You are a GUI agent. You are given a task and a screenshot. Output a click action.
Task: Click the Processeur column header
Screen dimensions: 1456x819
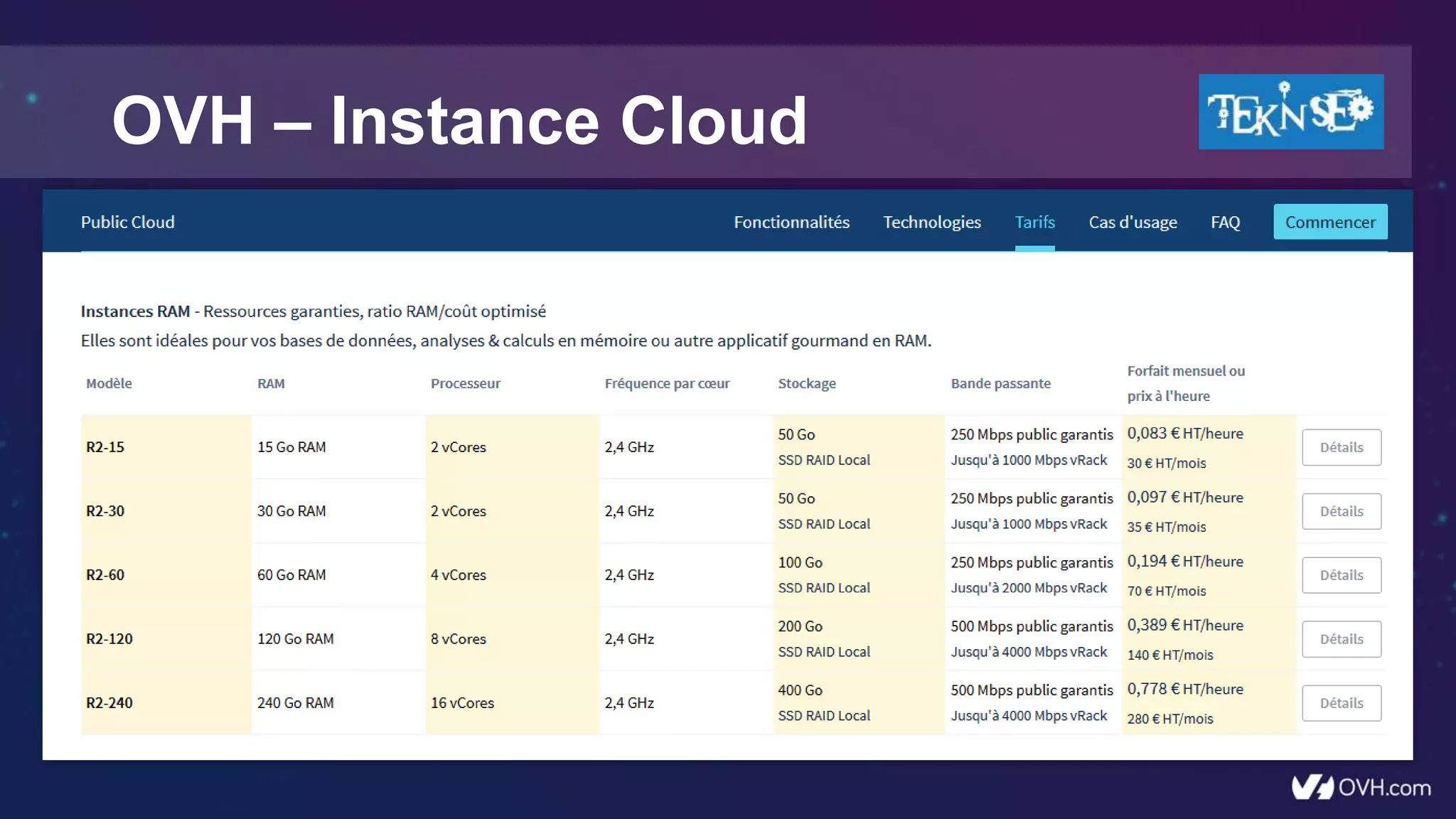[x=466, y=383]
